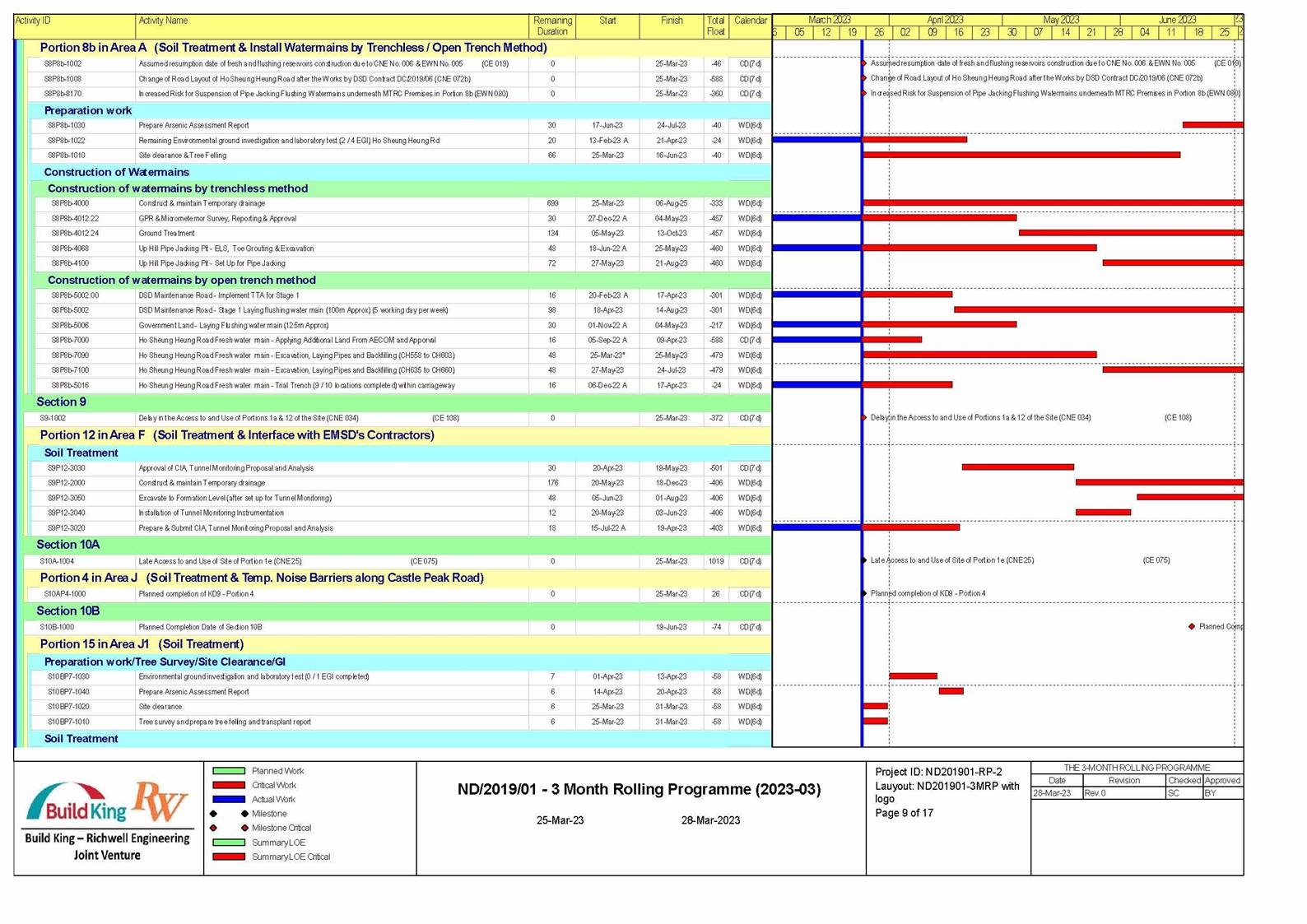Click the red bar for Site clearance & Tree Felling

coord(1021,155)
